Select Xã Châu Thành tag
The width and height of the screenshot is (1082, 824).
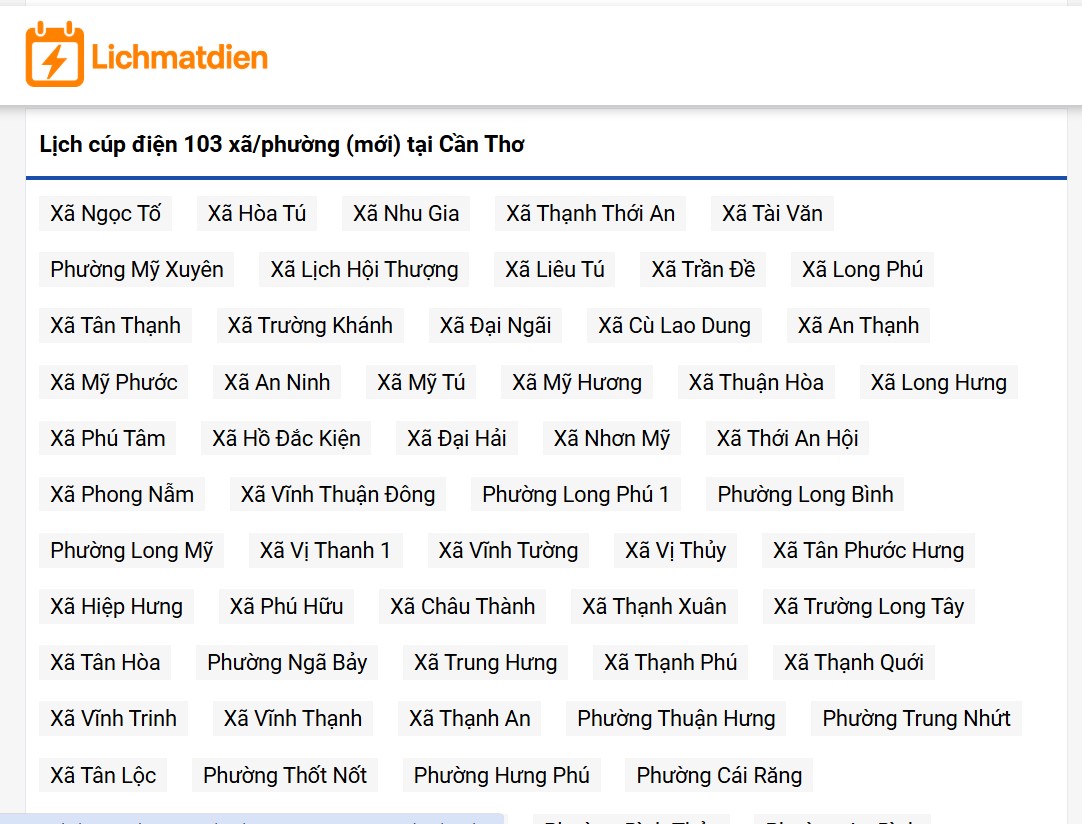click(x=462, y=606)
